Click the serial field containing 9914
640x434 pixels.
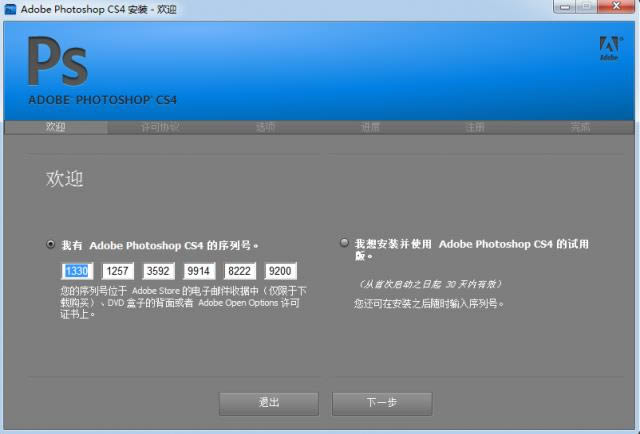[199, 271]
